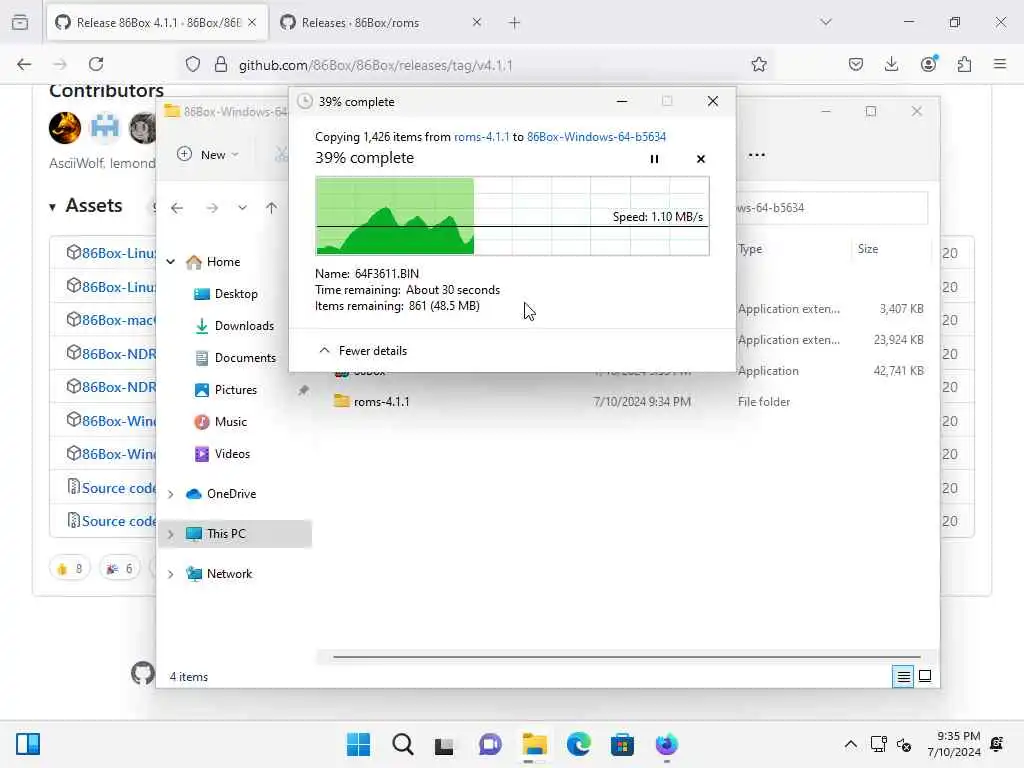The height and width of the screenshot is (768, 1024).
Task: Click the Explorer horizontal scrollbar
Action: (626, 657)
